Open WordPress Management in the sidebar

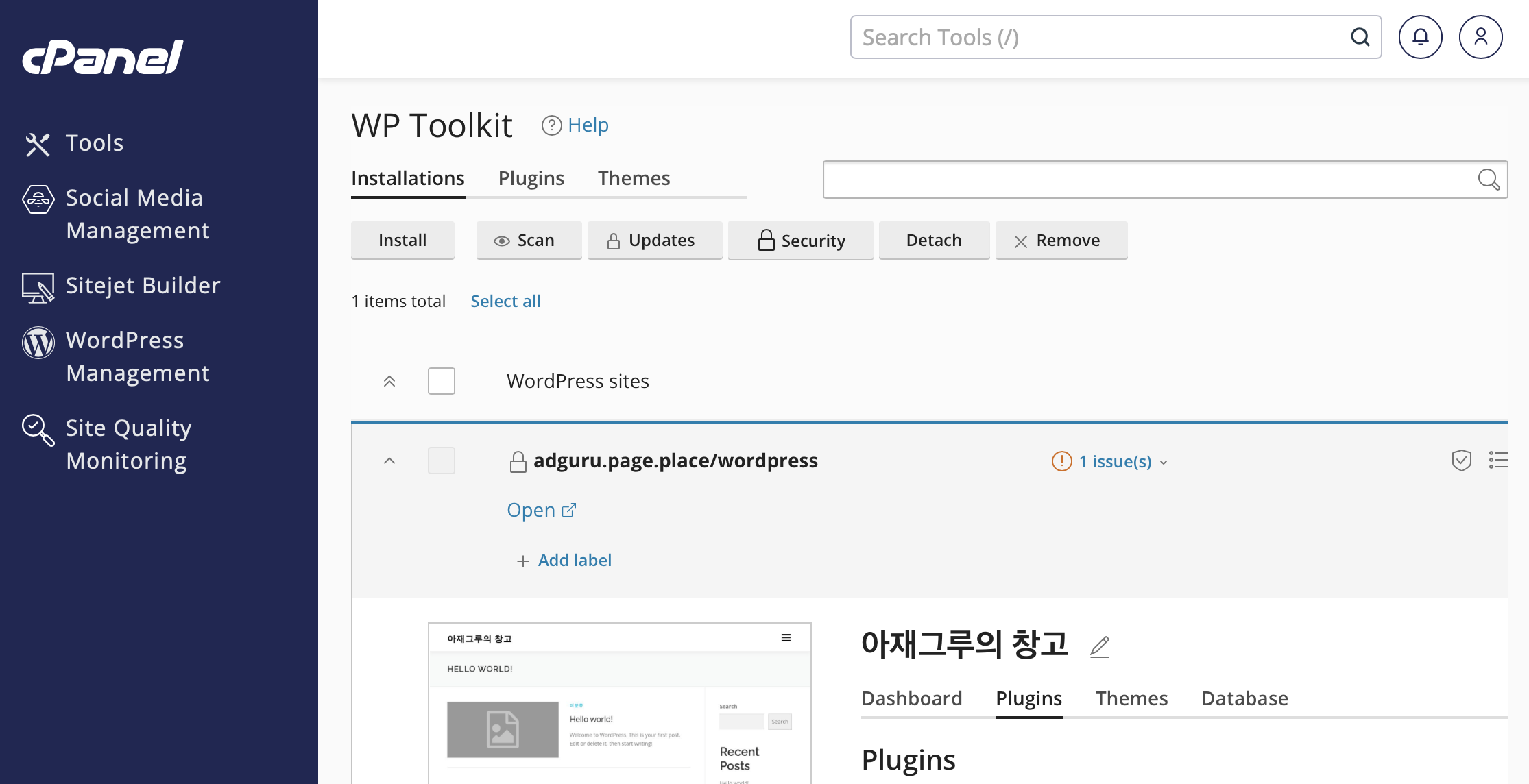coord(117,356)
